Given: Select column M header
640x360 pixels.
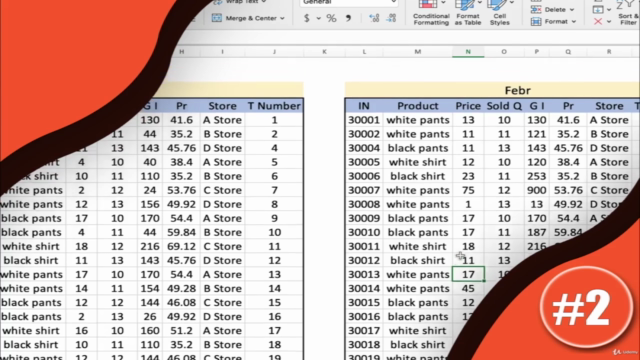Looking at the screenshot, I should pos(418,52).
